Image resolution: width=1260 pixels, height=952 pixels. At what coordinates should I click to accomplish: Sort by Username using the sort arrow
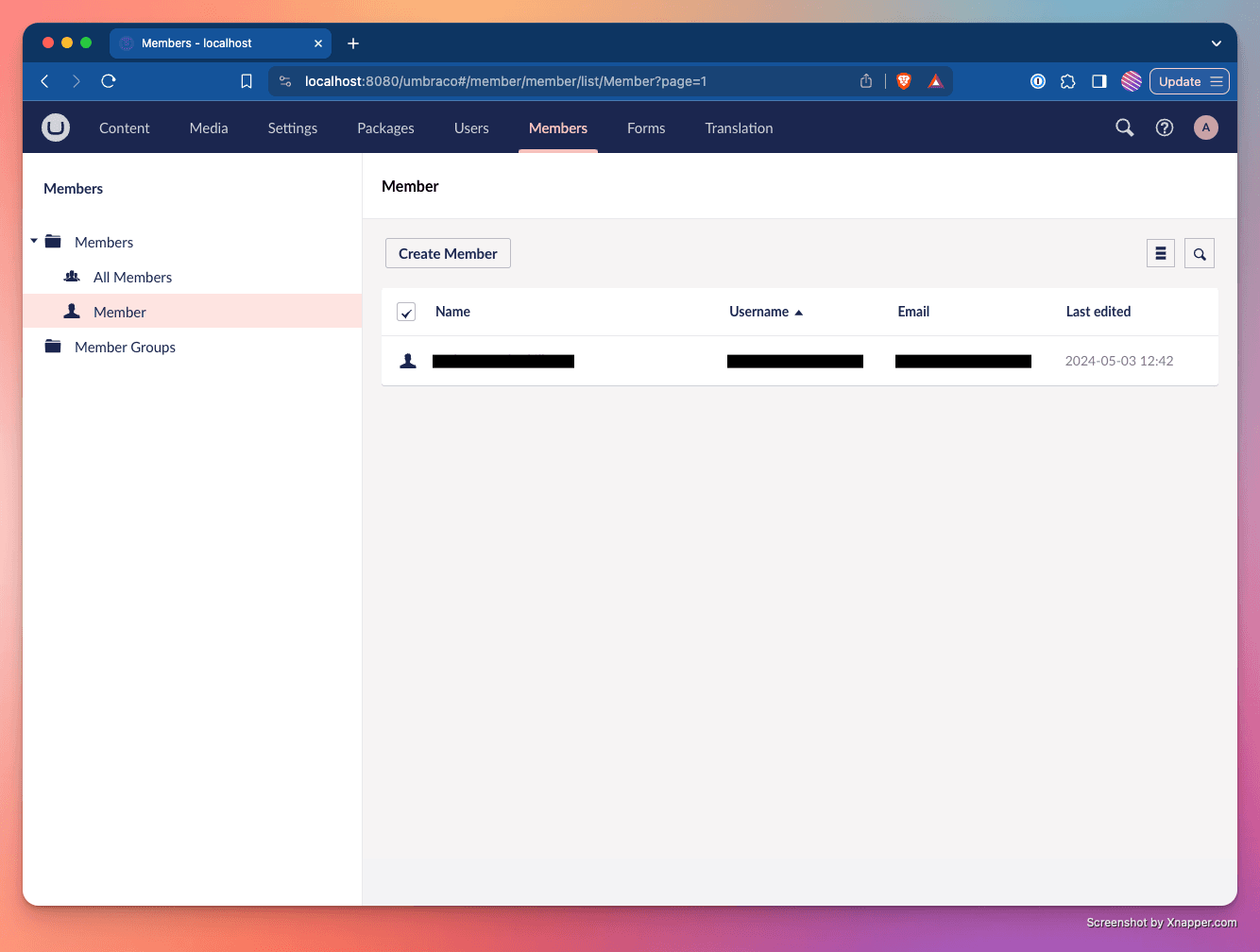(x=798, y=311)
